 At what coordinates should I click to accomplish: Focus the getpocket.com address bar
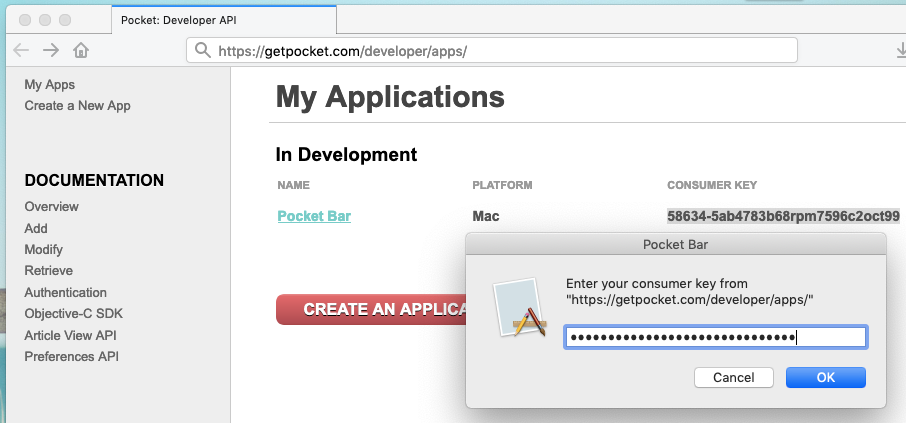point(492,50)
